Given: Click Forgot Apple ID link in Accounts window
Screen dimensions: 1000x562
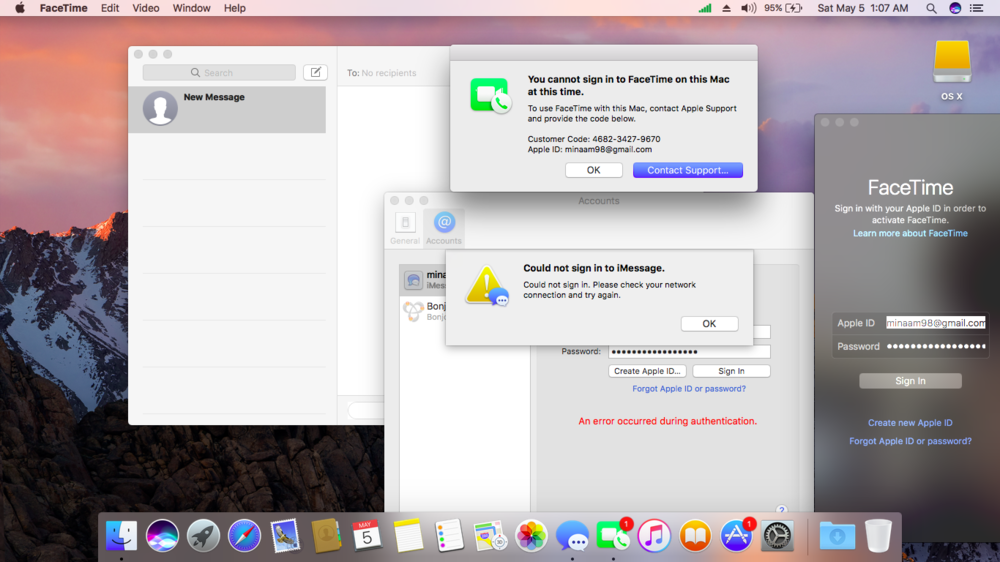Looking at the screenshot, I should [x=689, y=388].
